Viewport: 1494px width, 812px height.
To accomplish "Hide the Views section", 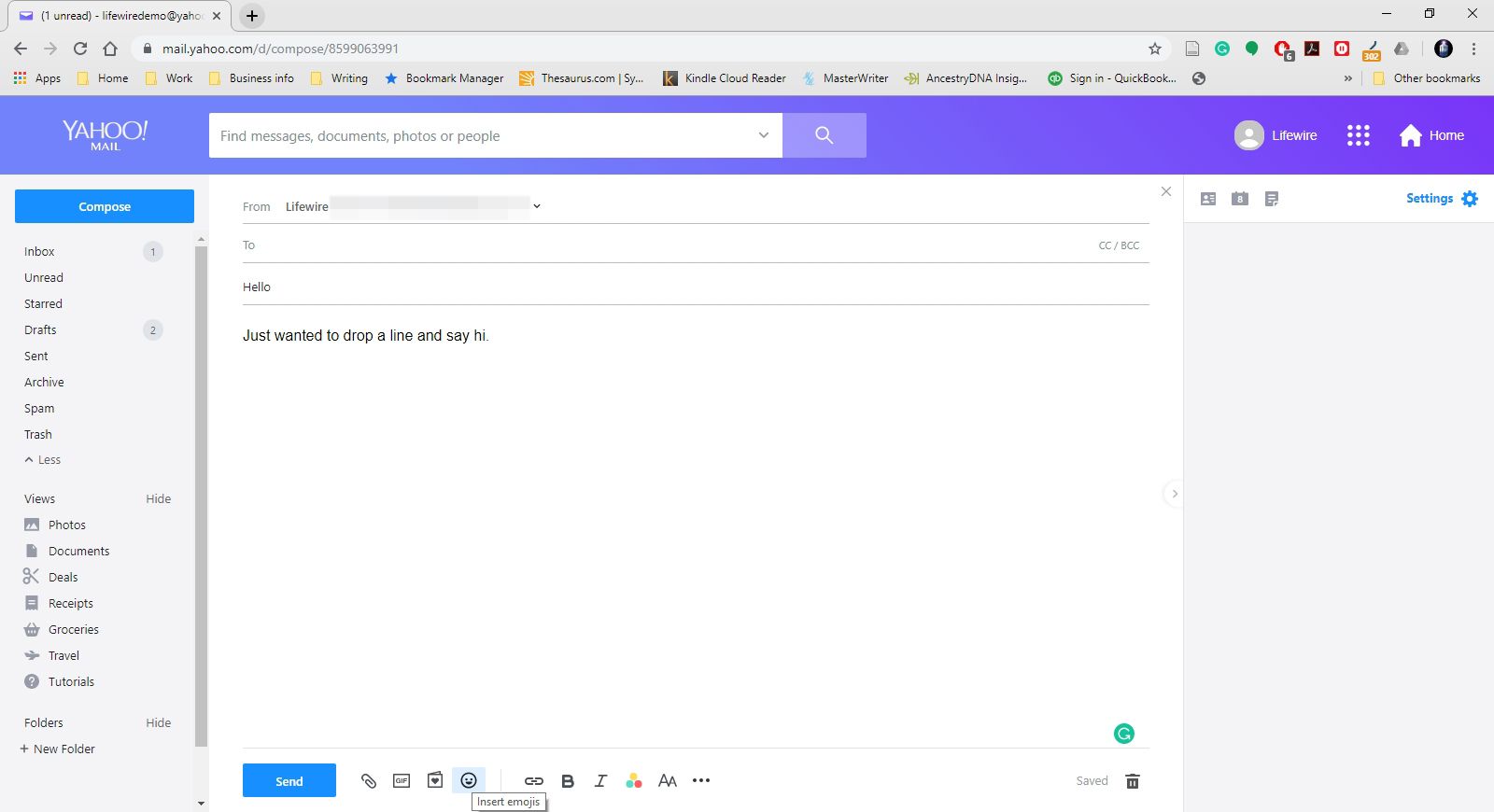I will [159, 498].
